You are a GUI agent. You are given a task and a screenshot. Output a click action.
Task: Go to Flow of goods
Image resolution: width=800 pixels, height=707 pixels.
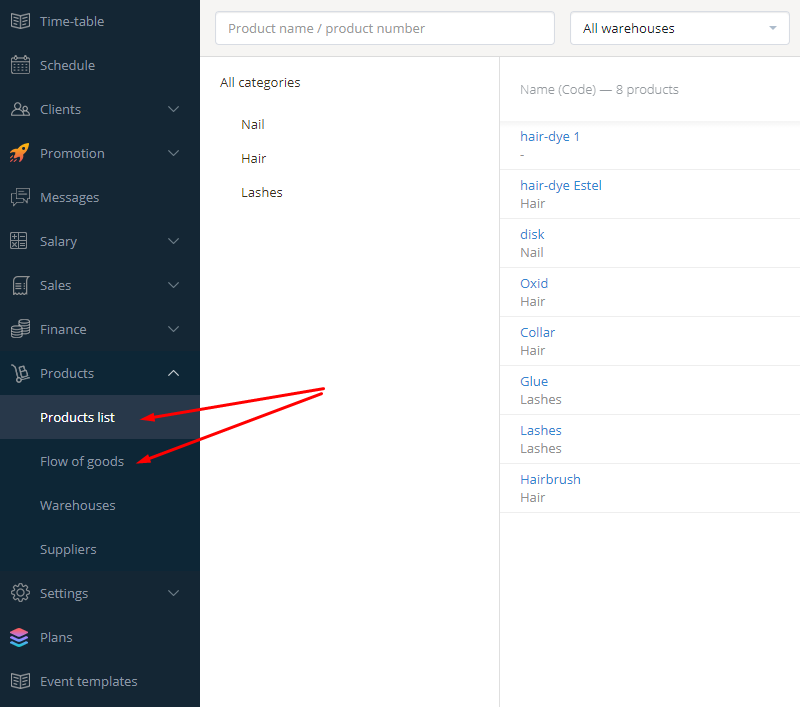(x=82, y=461)
